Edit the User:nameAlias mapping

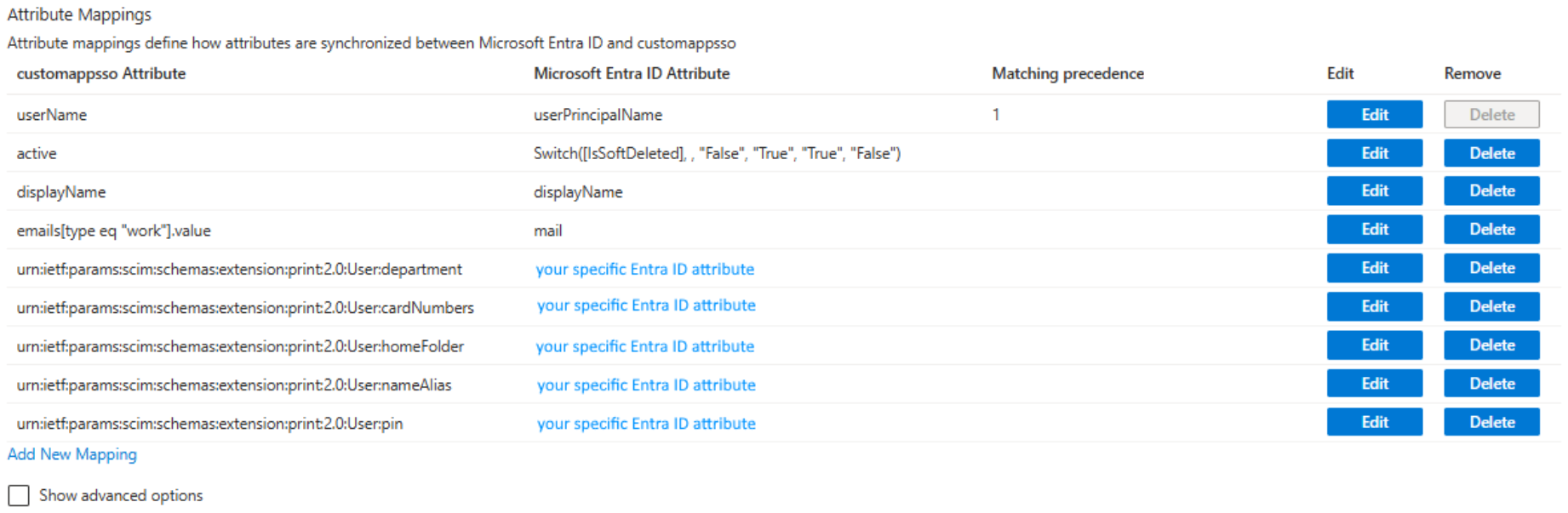coord(1374,384)
